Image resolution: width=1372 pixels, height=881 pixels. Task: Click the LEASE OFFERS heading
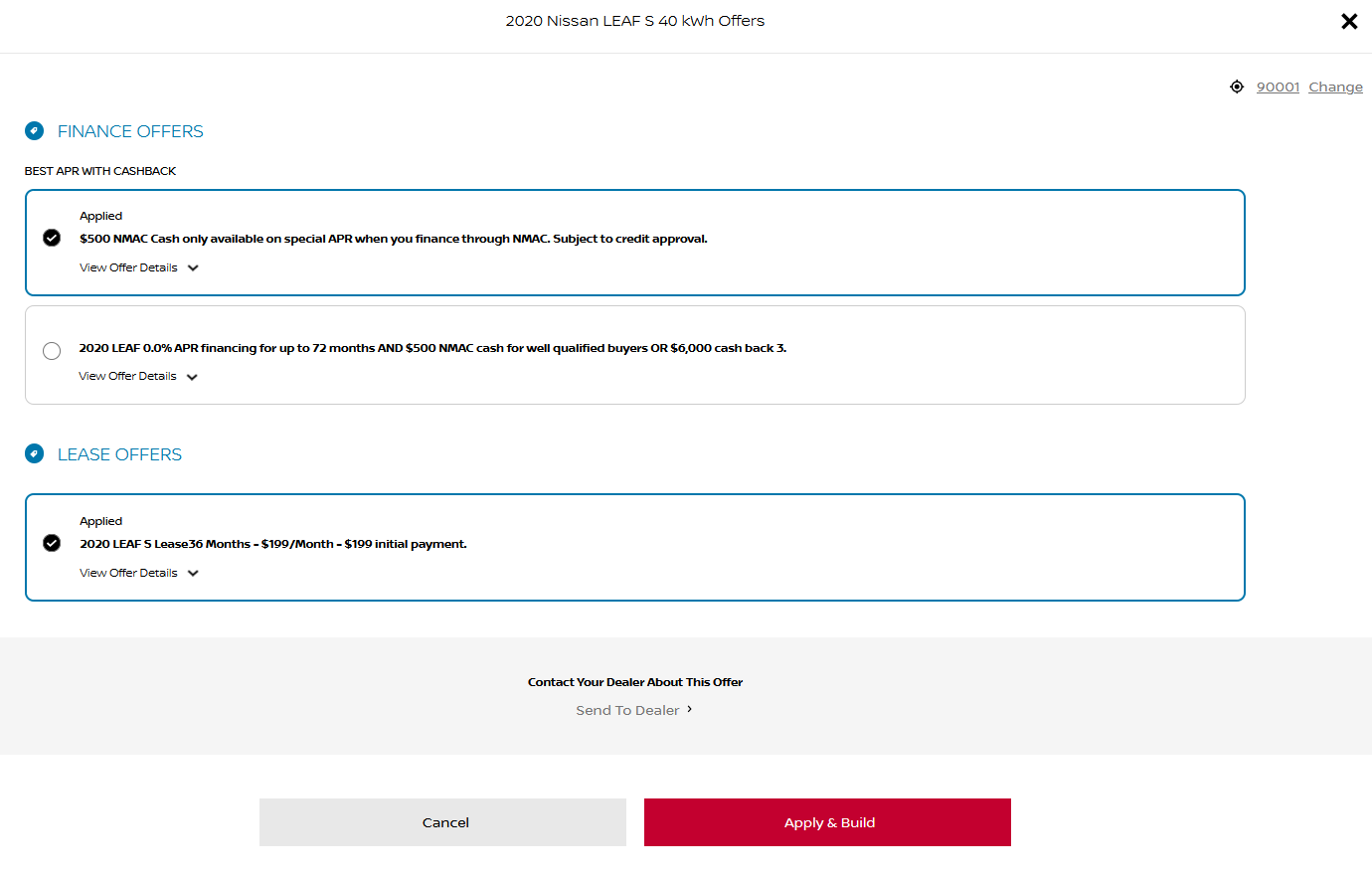pyautogui.click(x=119, y=454)
